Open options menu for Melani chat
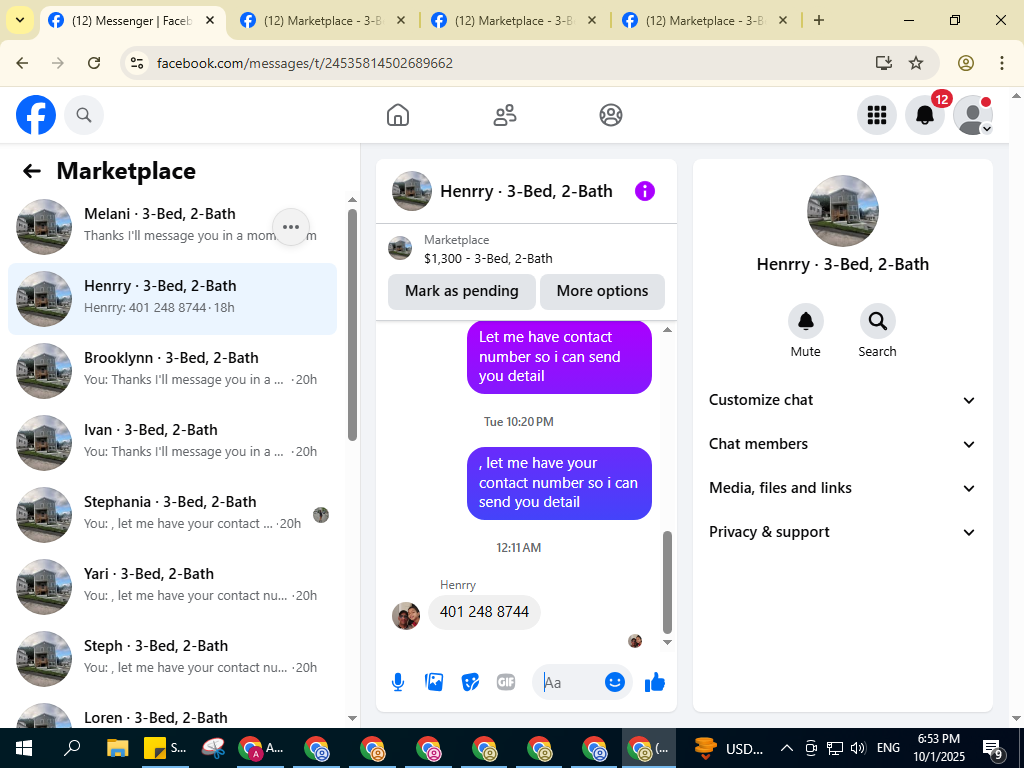Screen dimensions: 1024x768 point(291,227)
